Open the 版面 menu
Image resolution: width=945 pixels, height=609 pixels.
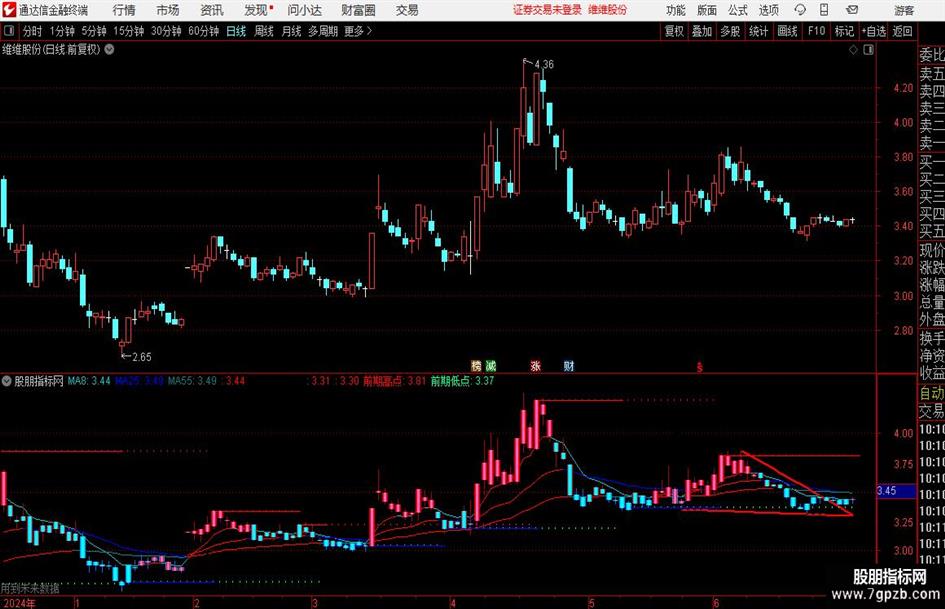coord(706,10)
